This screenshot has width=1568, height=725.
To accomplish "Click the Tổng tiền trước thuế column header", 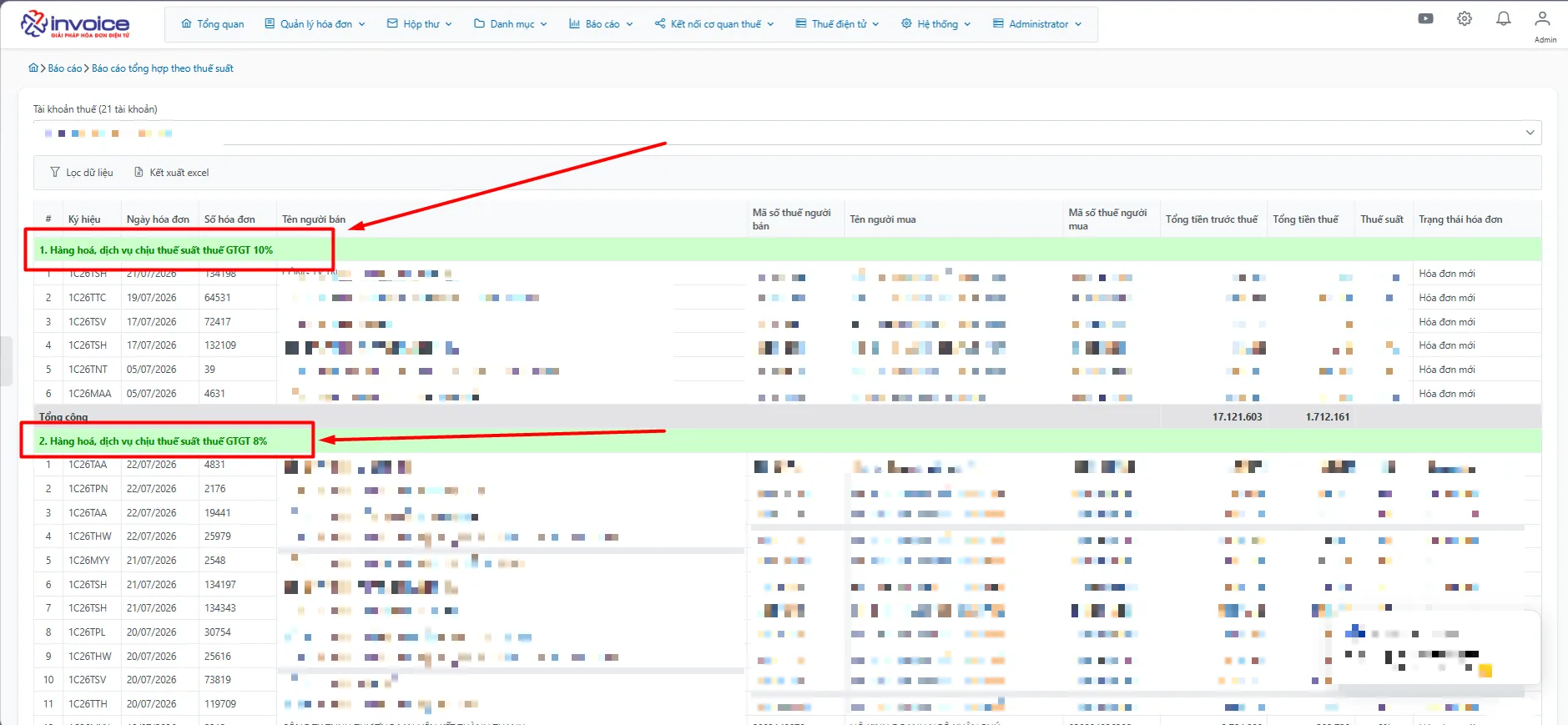I will pos(1212,219).
